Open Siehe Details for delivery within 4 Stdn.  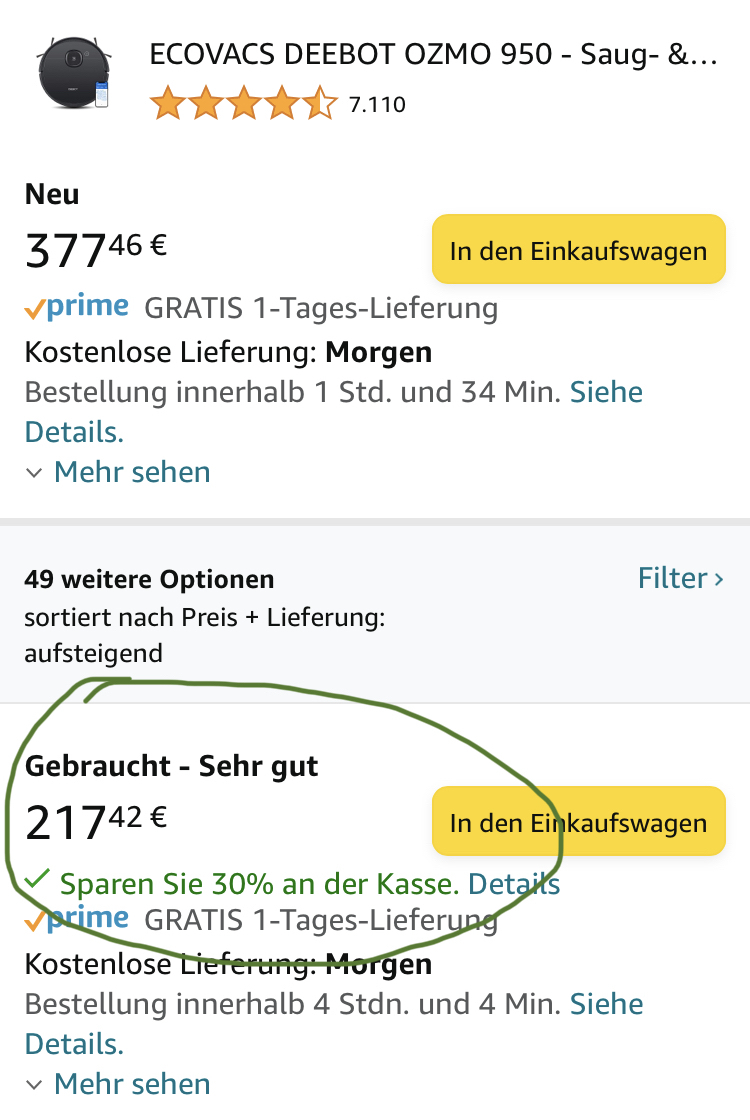pyautogui.click(x=606, y=1004)
